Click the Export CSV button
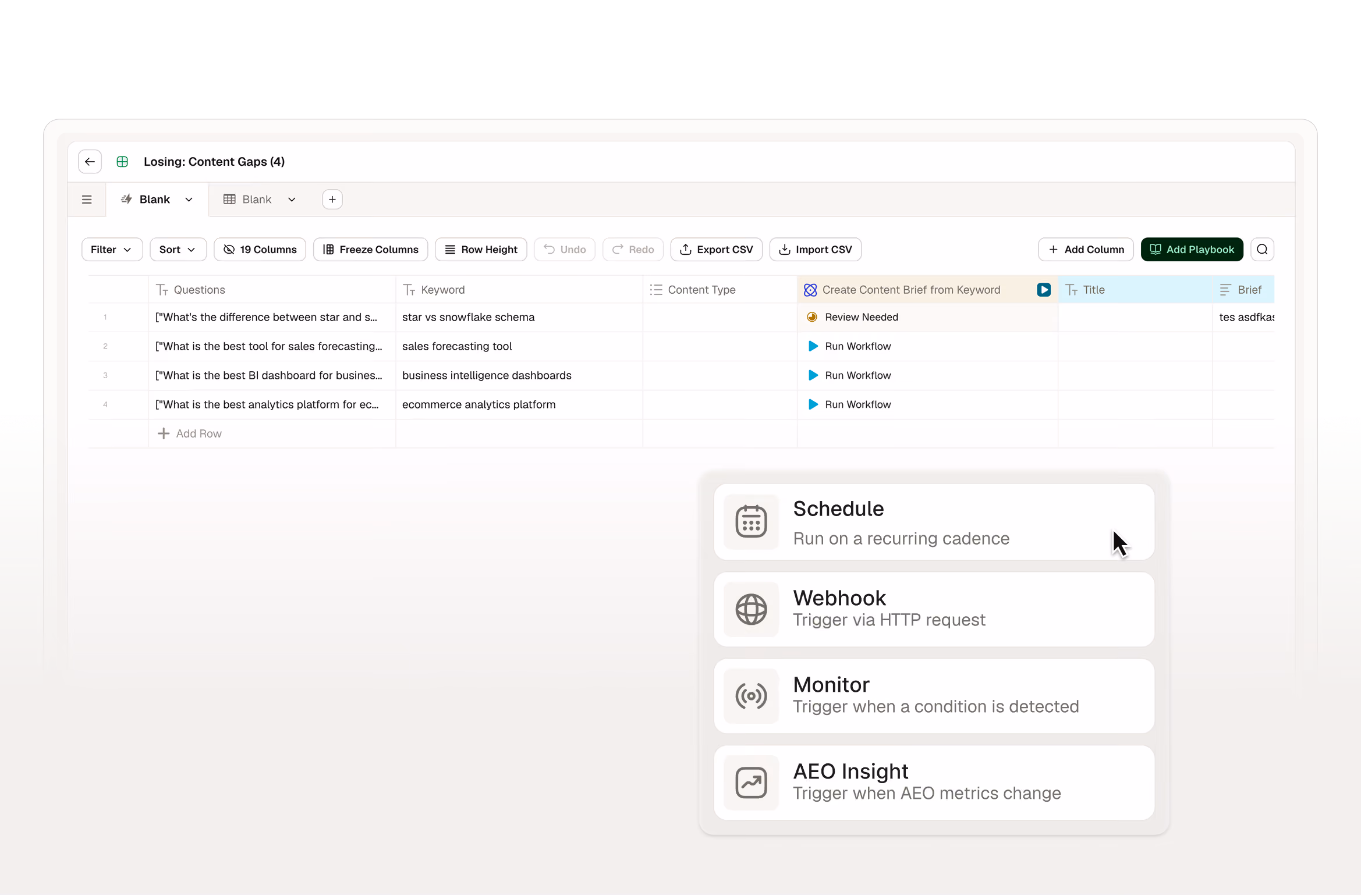This screenshot has height=896, width=1361. click(717, 250)
